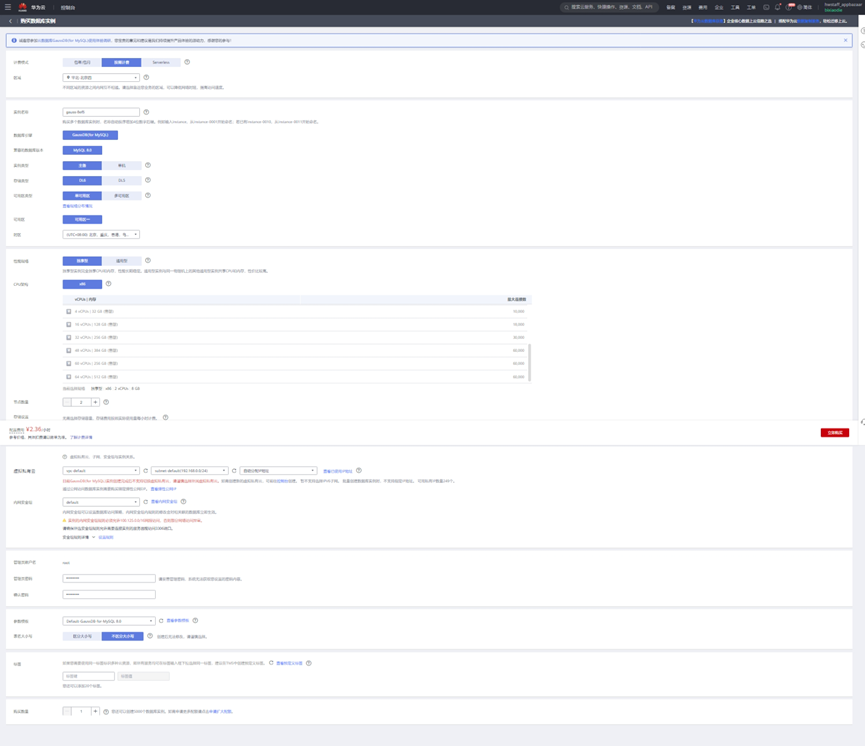Expand the security group rules details chevron

(93, 537)
